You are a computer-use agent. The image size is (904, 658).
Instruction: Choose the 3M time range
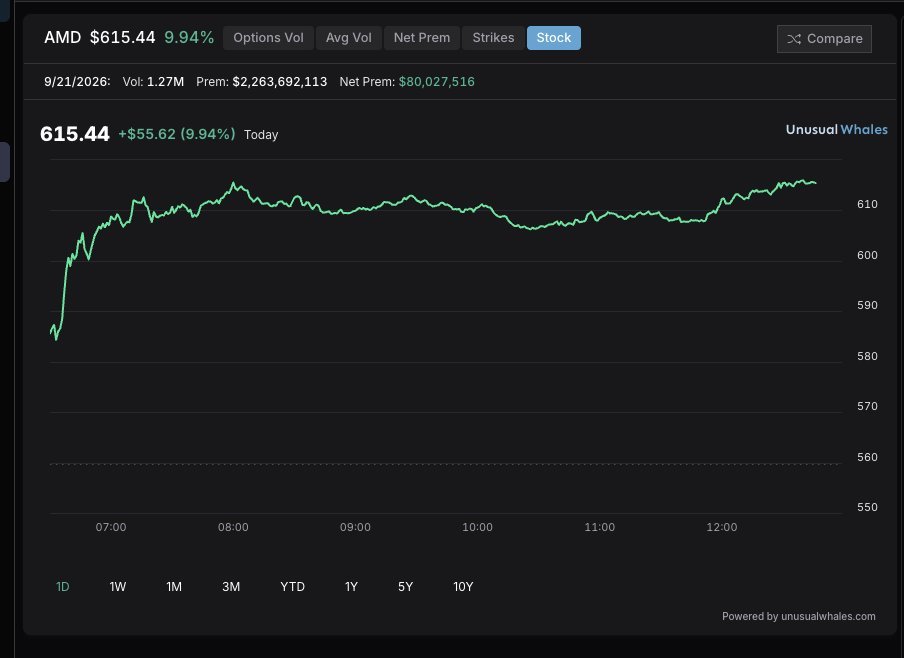pyautogui.click(x=231, y=587)
